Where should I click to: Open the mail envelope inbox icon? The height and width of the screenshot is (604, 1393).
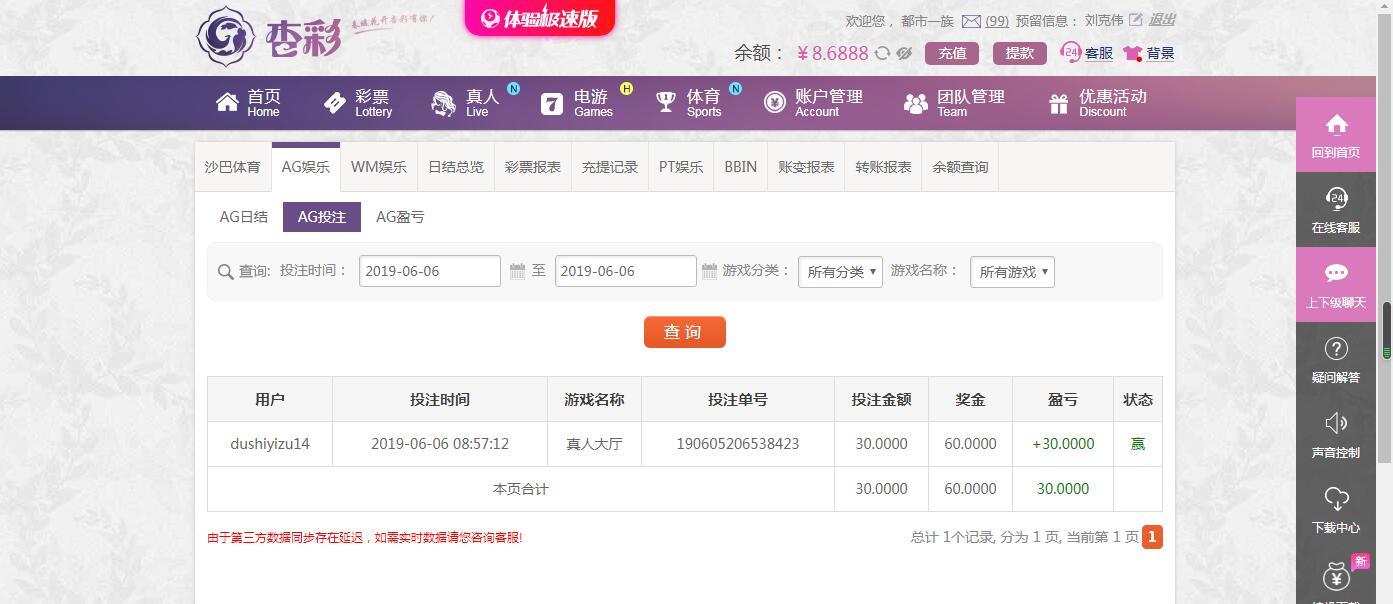971,21
